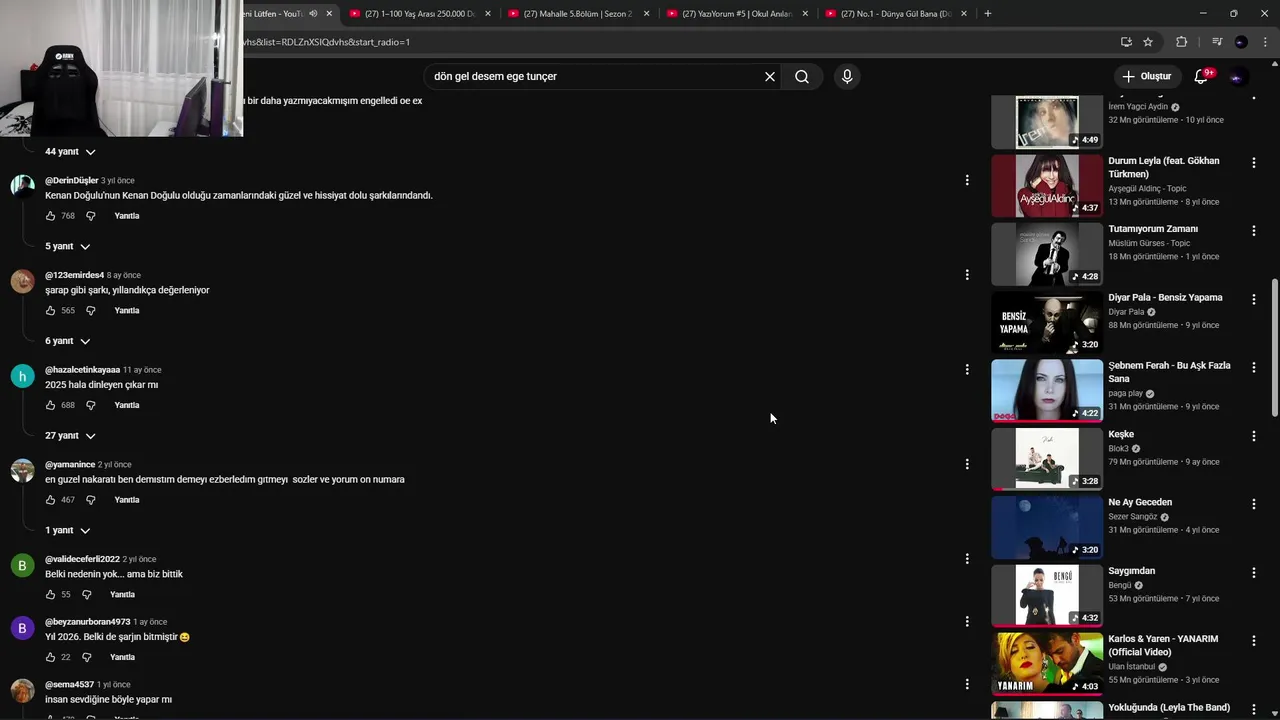Screen dimensions: 1280x720
Task: Expand the 6 yanıt replies
Action: [67, 341]
